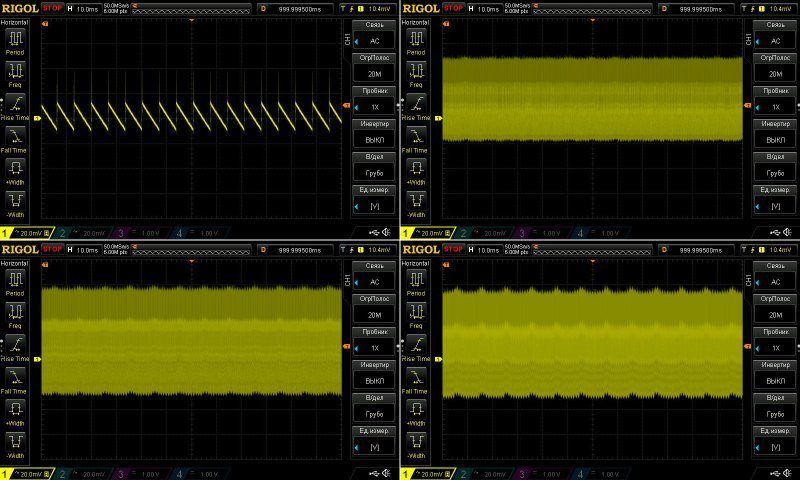Toggle Инвертир ВЫКЛ in top-left panel
800x480 pixels.
click(x=375, y=133)
